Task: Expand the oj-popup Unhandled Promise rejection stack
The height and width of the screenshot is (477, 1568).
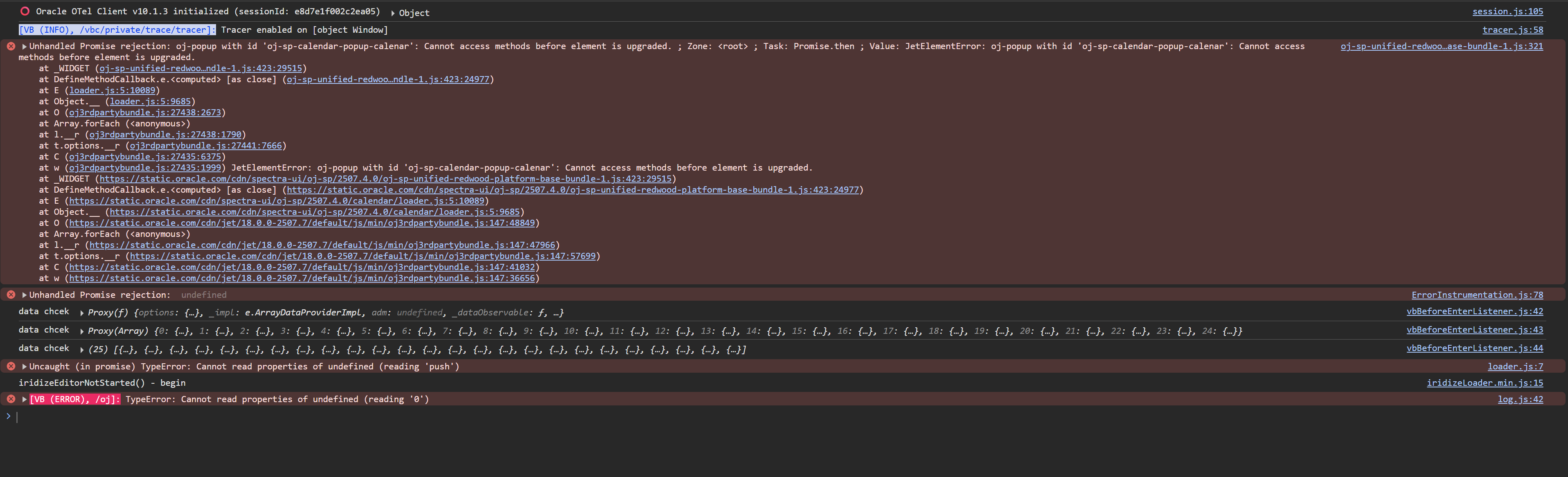Action: (x=25, y=46)
